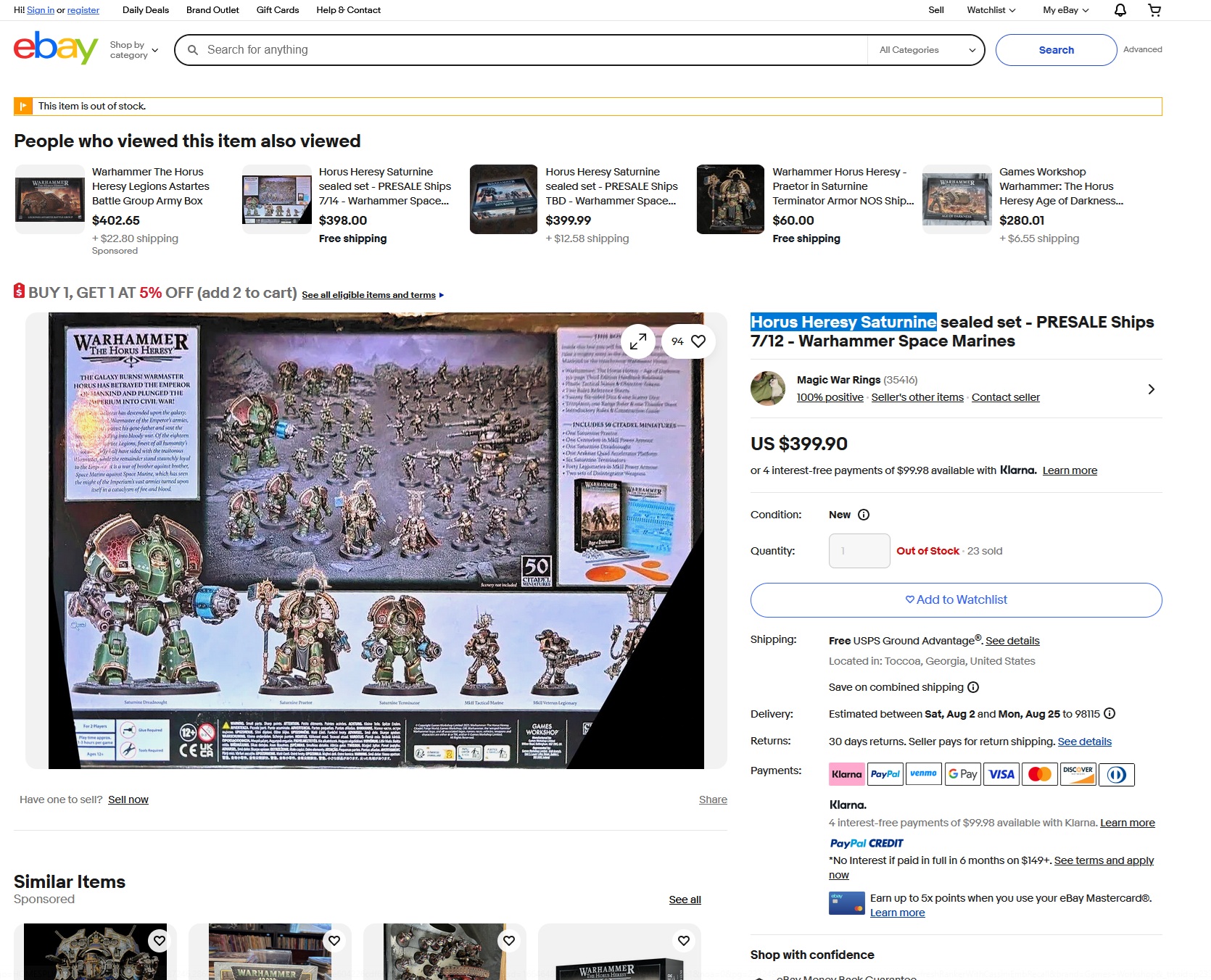Open Age of Darkness listing thumbnail

956,199
